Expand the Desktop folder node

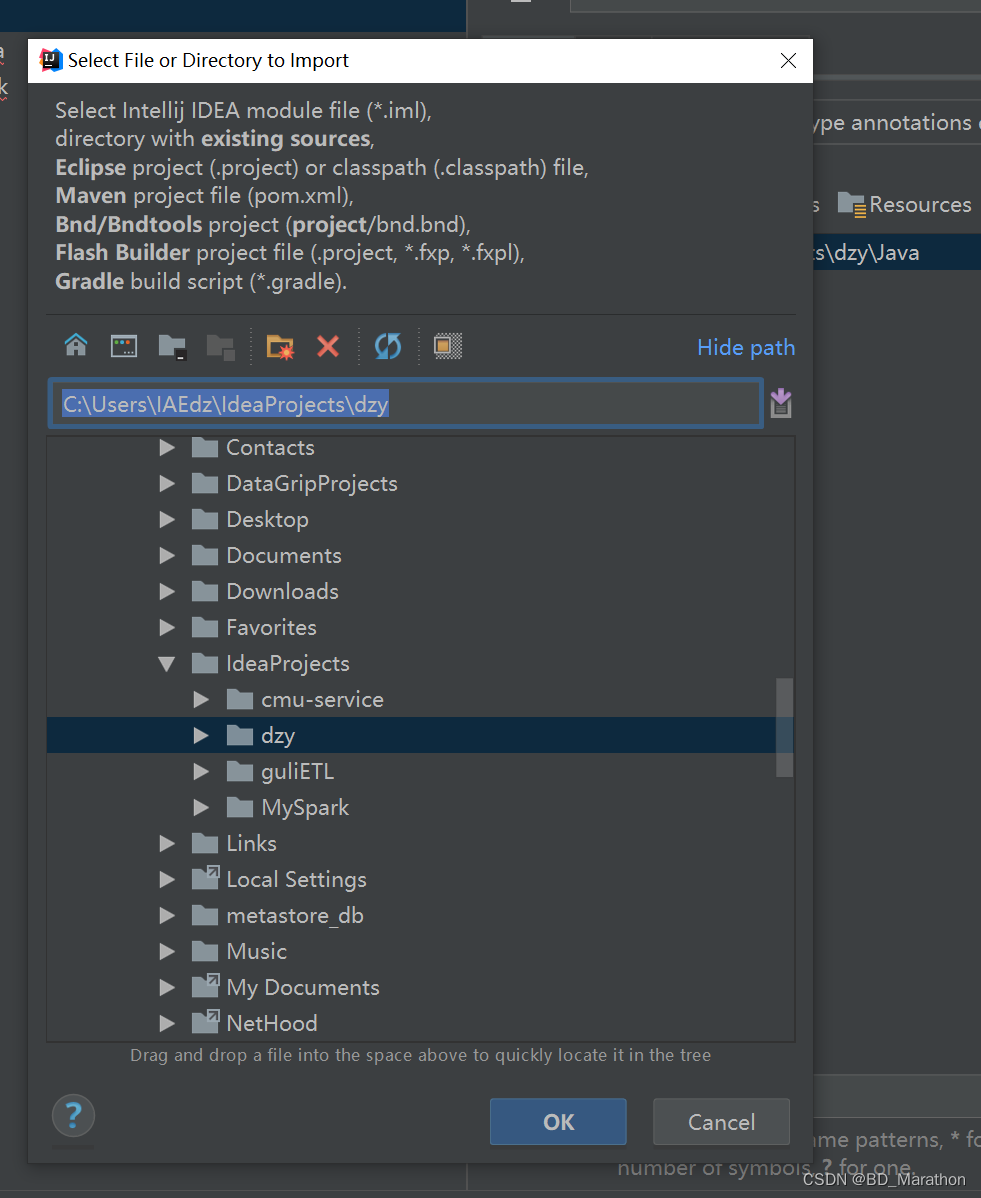[x=167, y=520]
